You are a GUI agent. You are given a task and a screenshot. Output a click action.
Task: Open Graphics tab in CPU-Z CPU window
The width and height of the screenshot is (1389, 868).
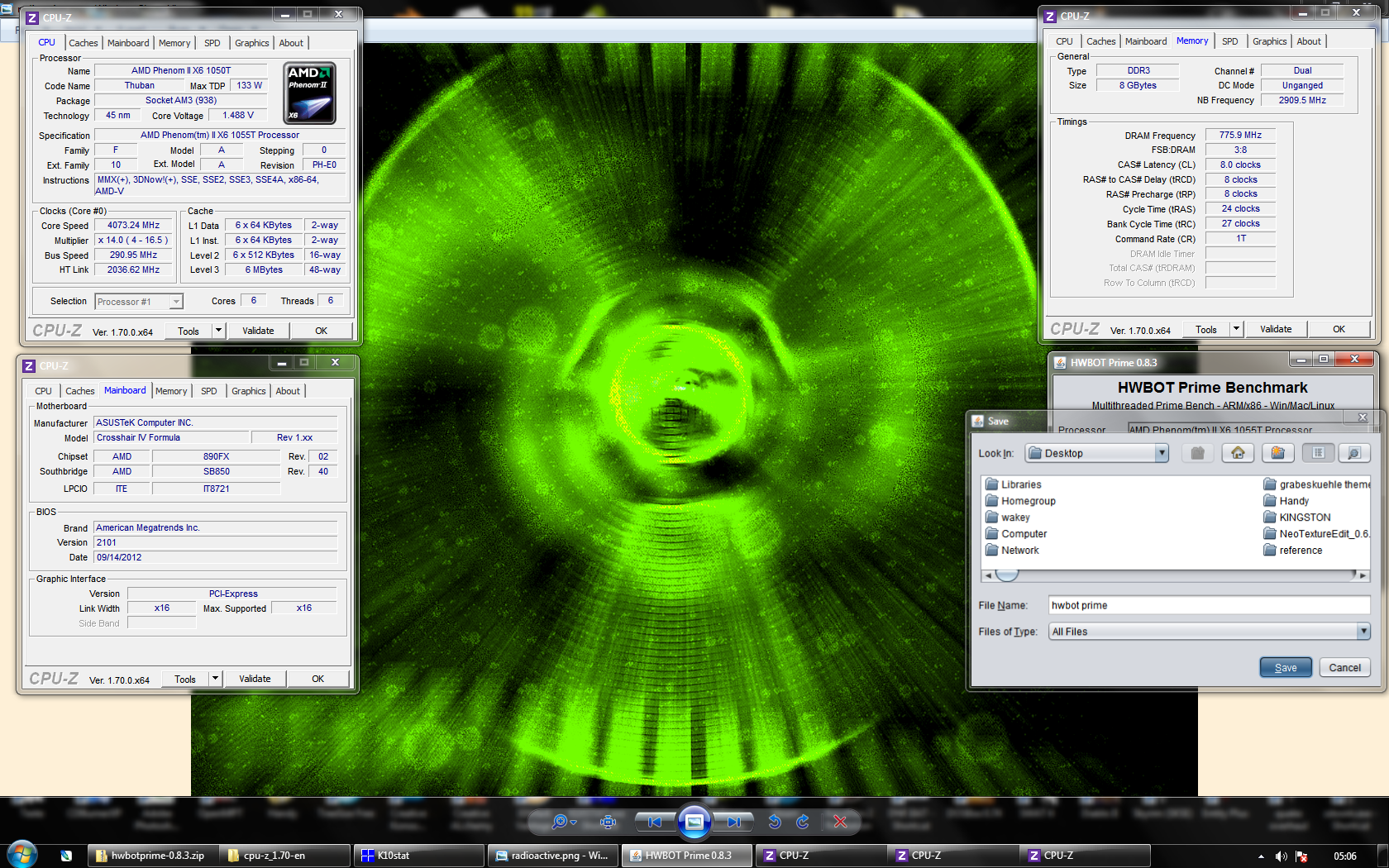(251, 43)
